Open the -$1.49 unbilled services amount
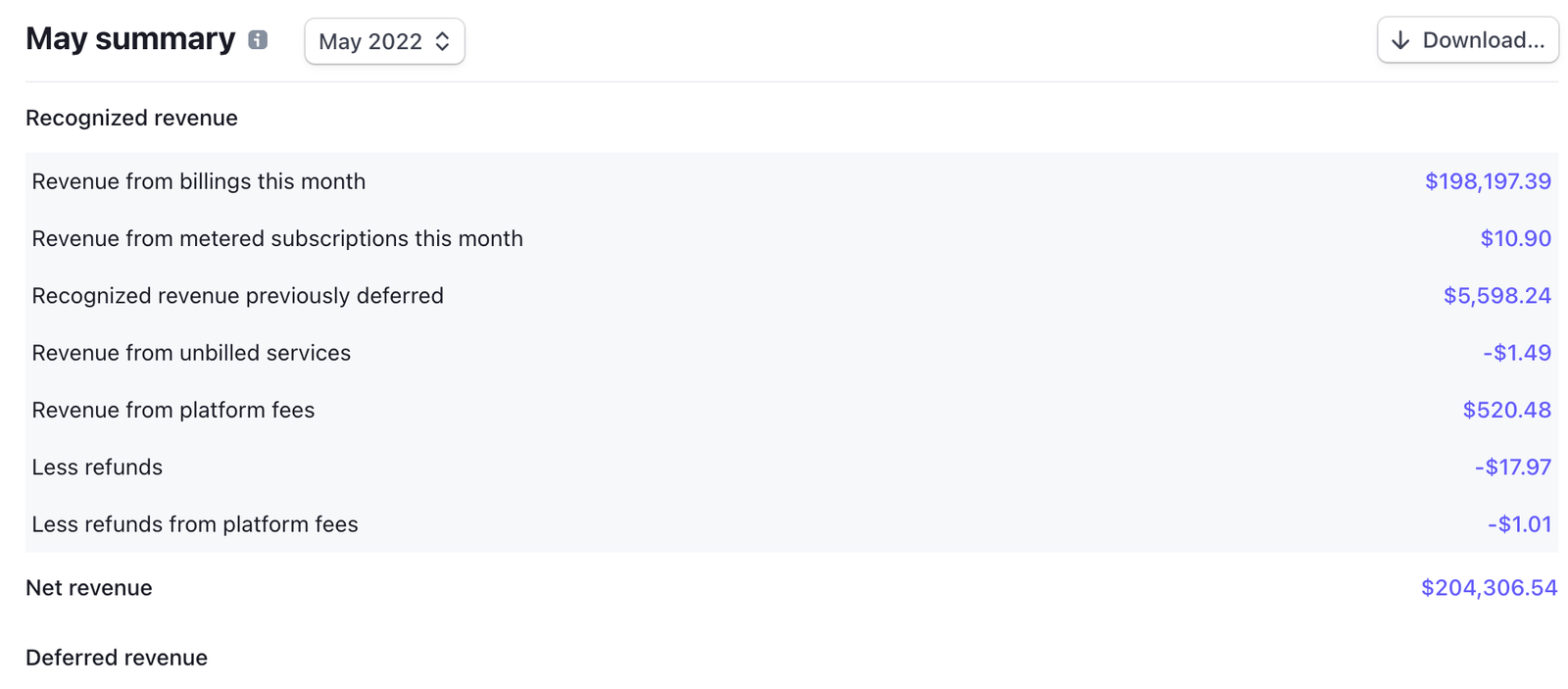 pos(1518,353)
